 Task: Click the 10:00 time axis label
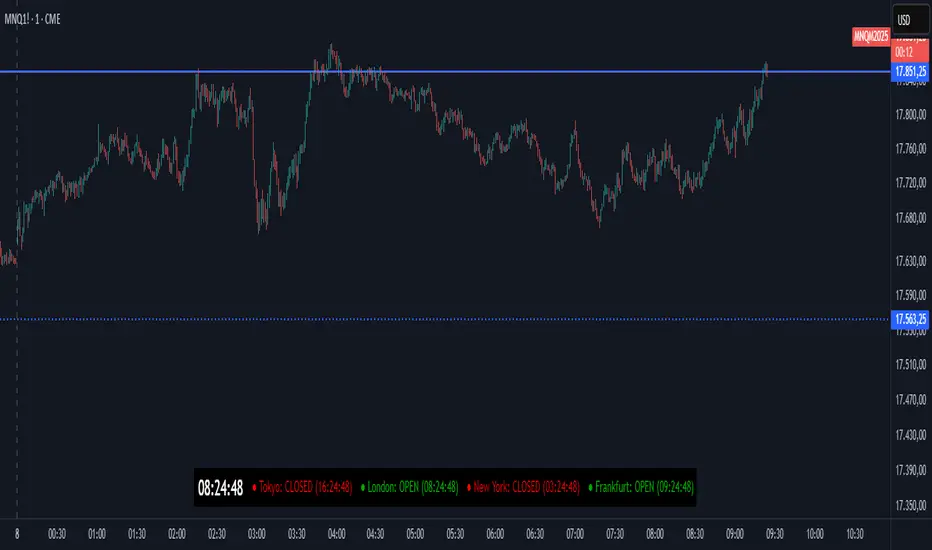click(x=814, y=534)
